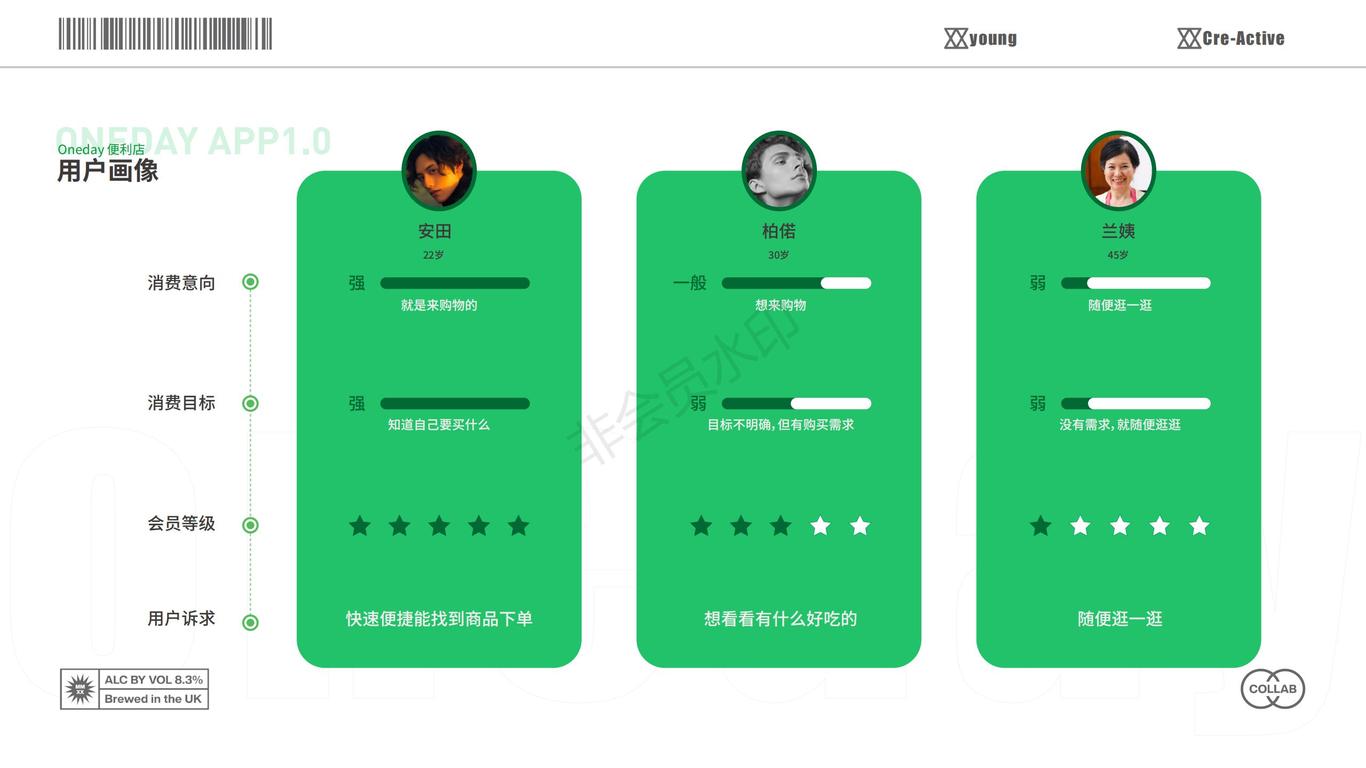The image size is (1366, 768).
Task: Click the Cre-Active logo in the header
Action: (1231, 38)
